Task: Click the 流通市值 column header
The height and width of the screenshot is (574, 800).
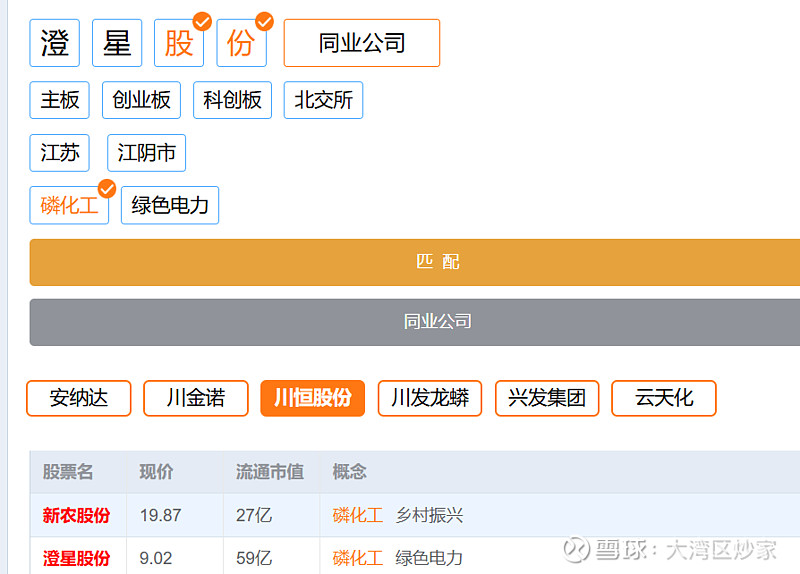Action: pyautogui.click(x=270, y=471)
